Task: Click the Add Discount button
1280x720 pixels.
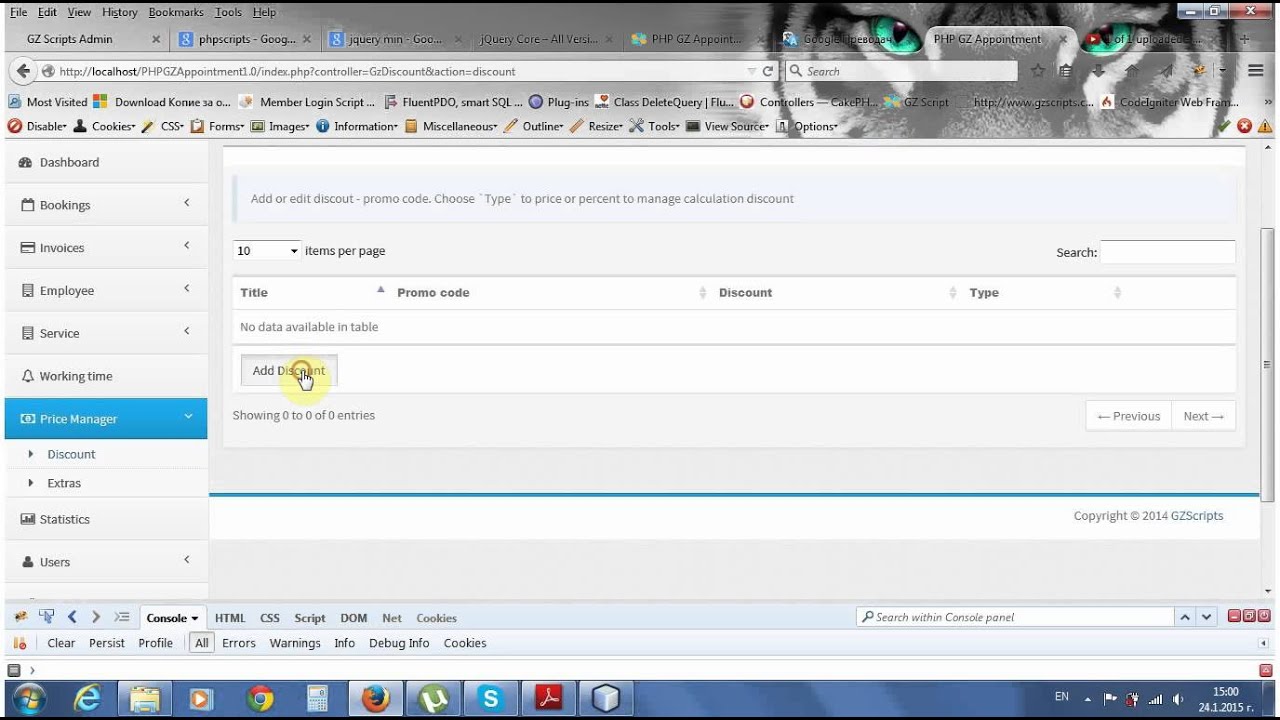Action: 289,370
